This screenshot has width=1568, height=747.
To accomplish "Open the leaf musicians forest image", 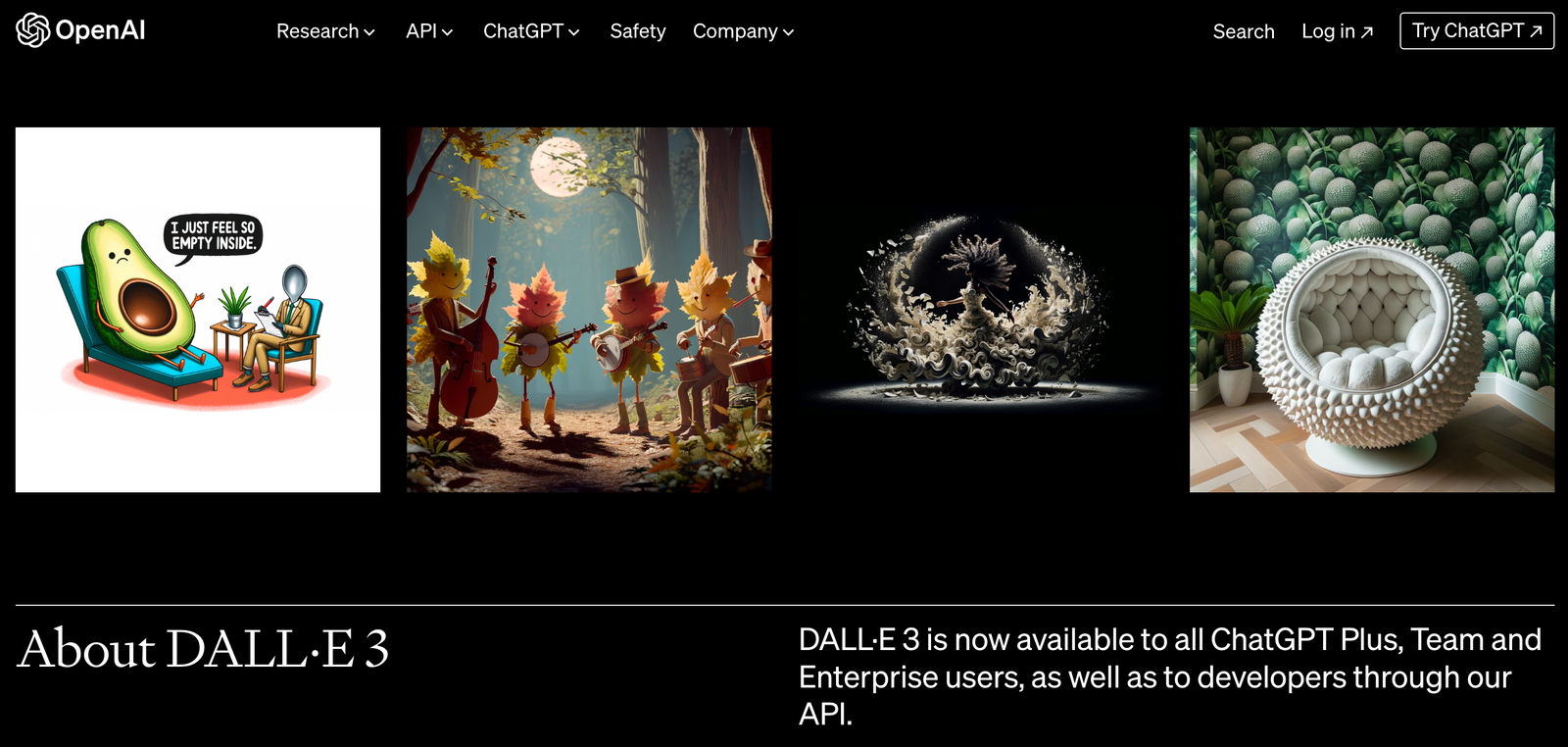I will point(589,310).
